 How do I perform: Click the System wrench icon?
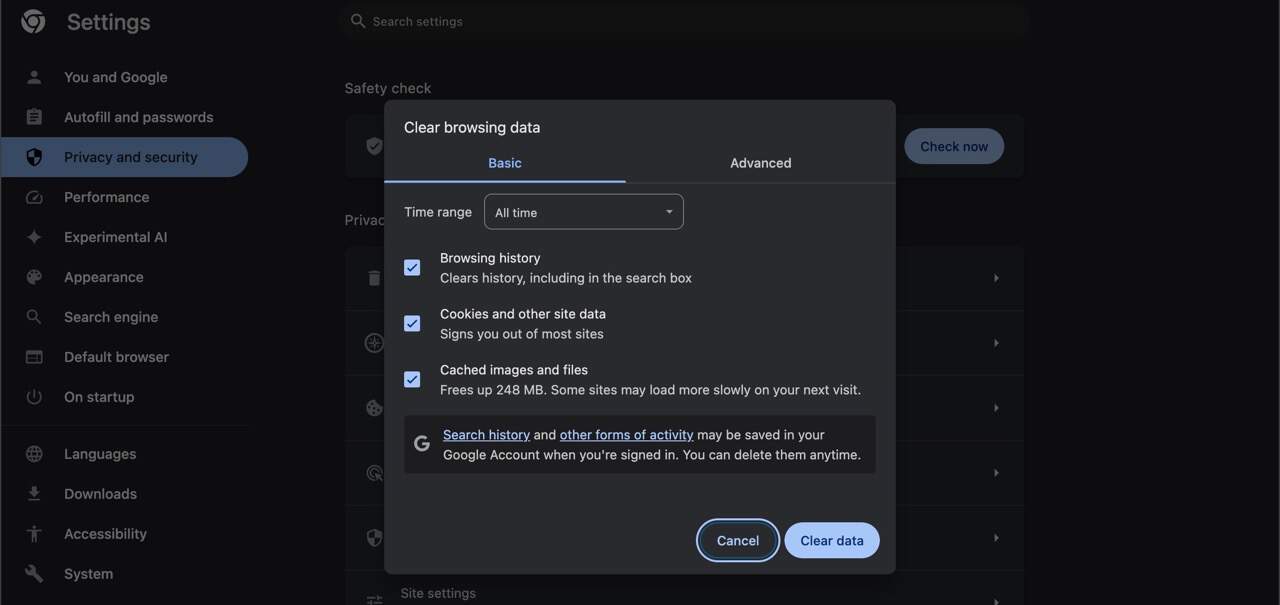click(x=34, y=574)
